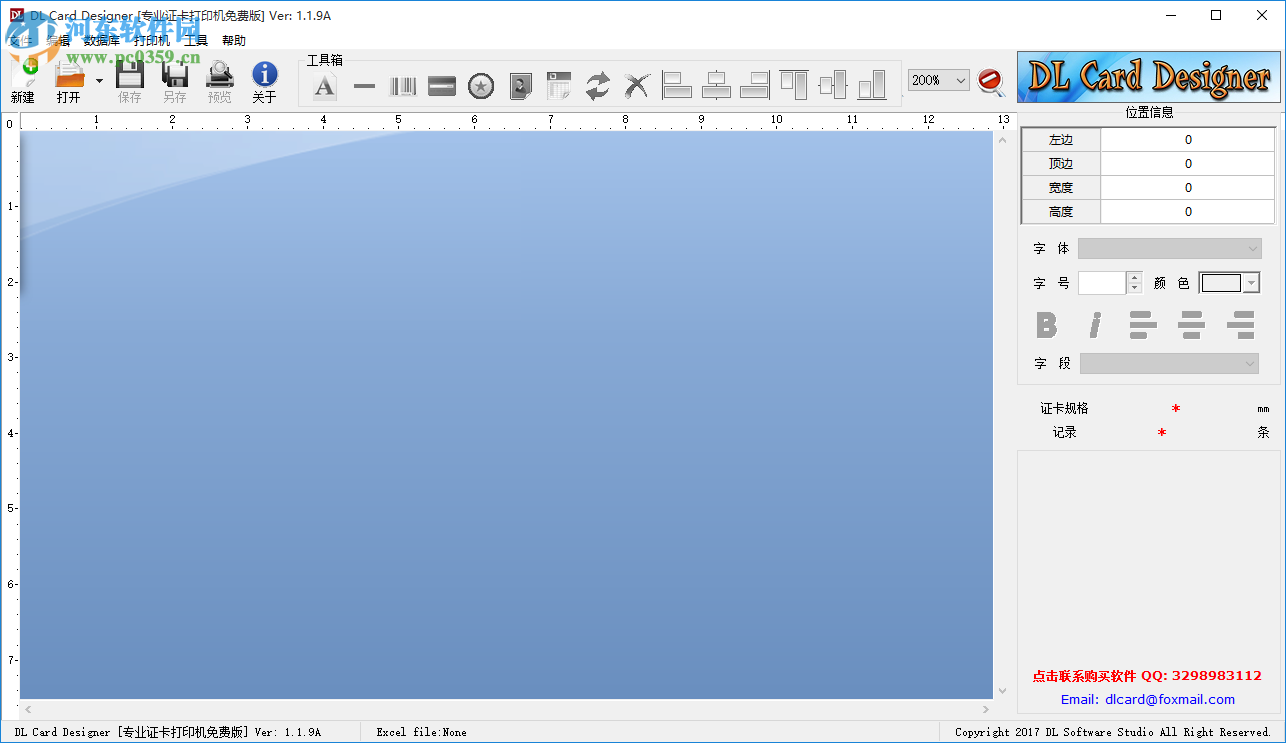
Task: Click the dlcard@foxmail.com email link
Action: click(1147, 699)
